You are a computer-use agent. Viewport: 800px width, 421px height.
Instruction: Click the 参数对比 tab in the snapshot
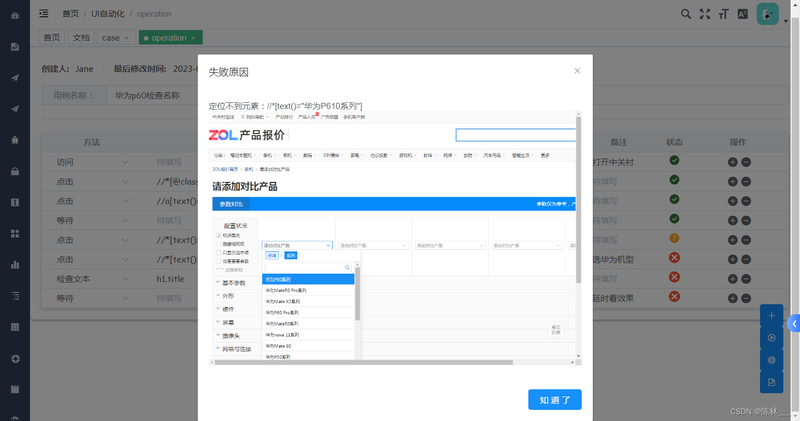231,204
